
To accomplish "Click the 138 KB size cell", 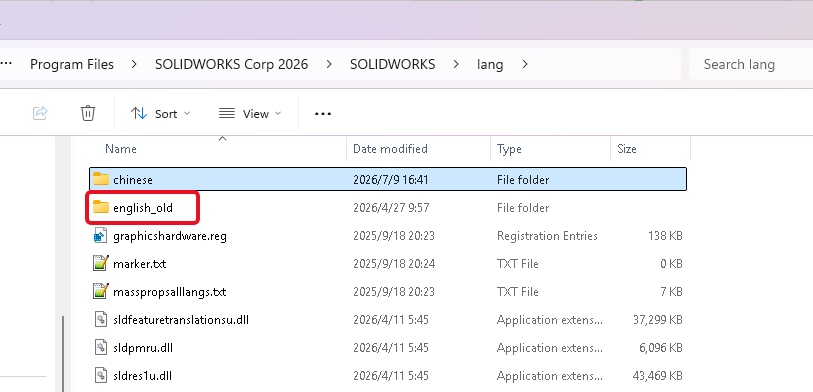I will coord(665,236).
